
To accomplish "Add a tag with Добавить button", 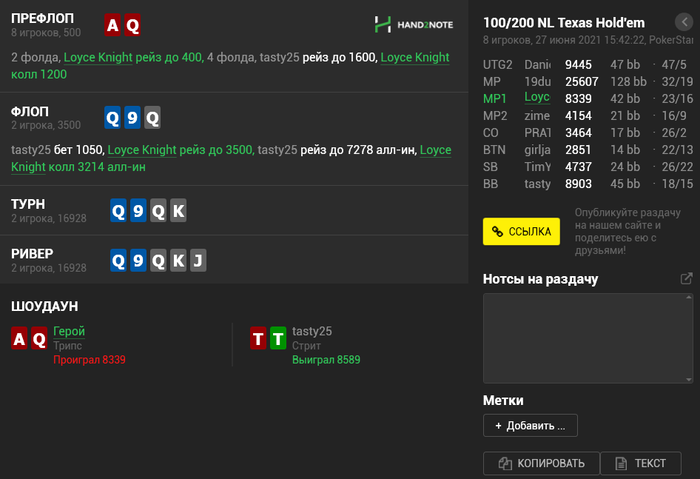I will click(x=530, y=425).
